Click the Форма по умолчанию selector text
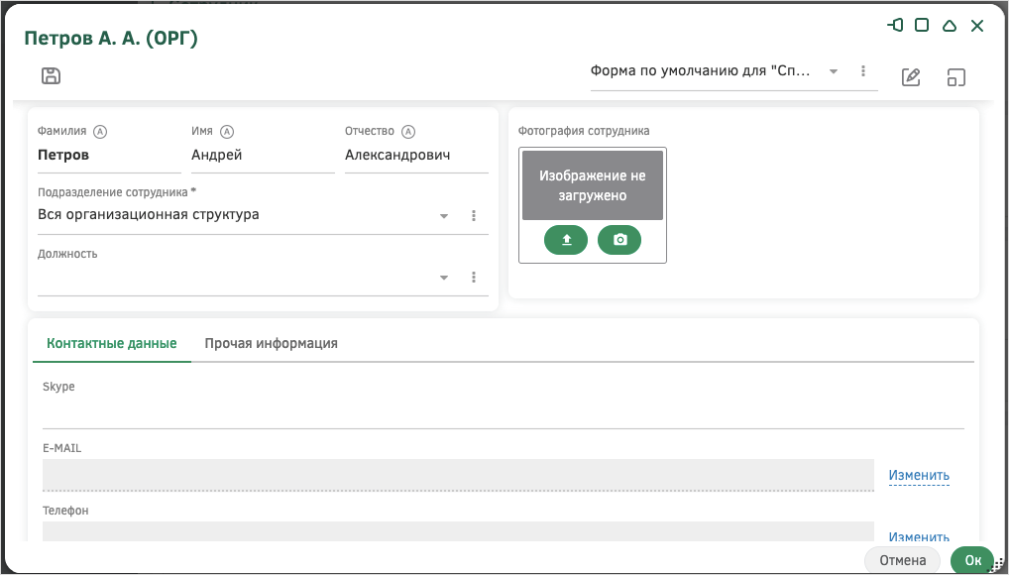 point(699,71)
